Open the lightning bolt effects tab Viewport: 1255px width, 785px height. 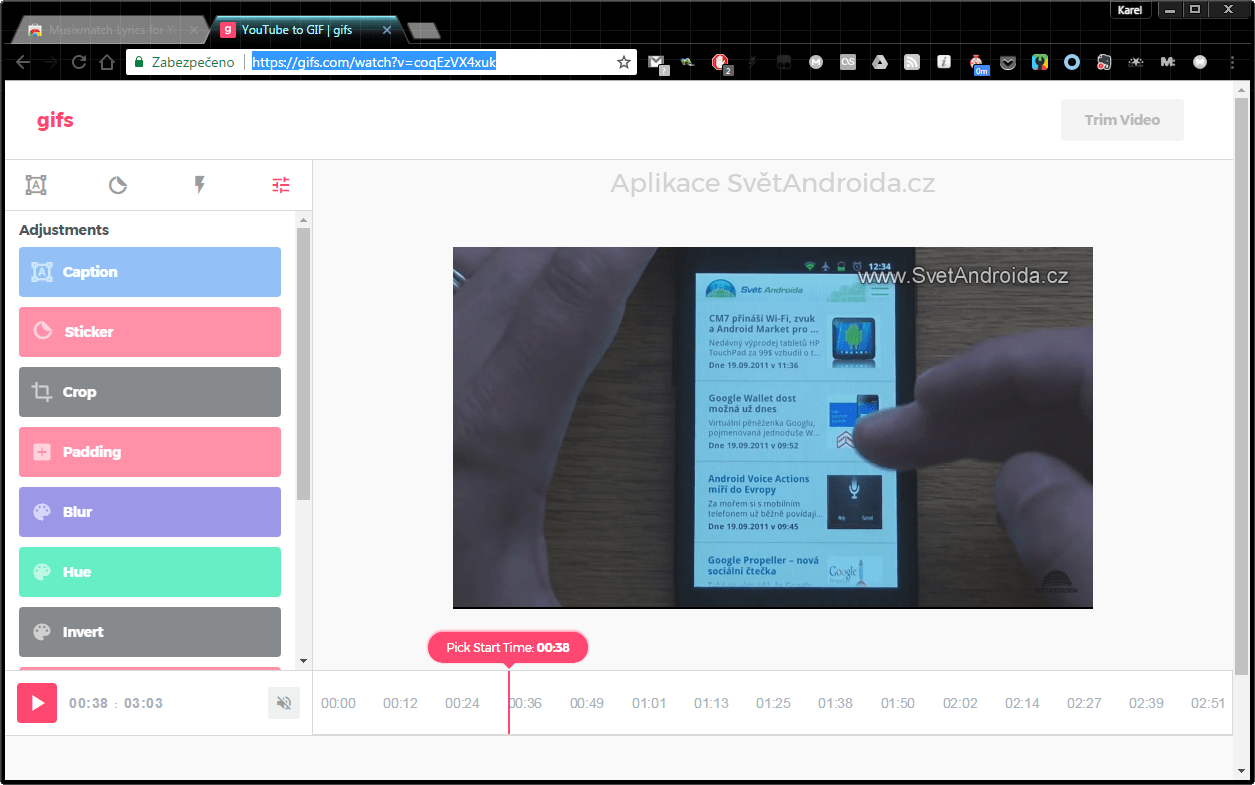200,185
